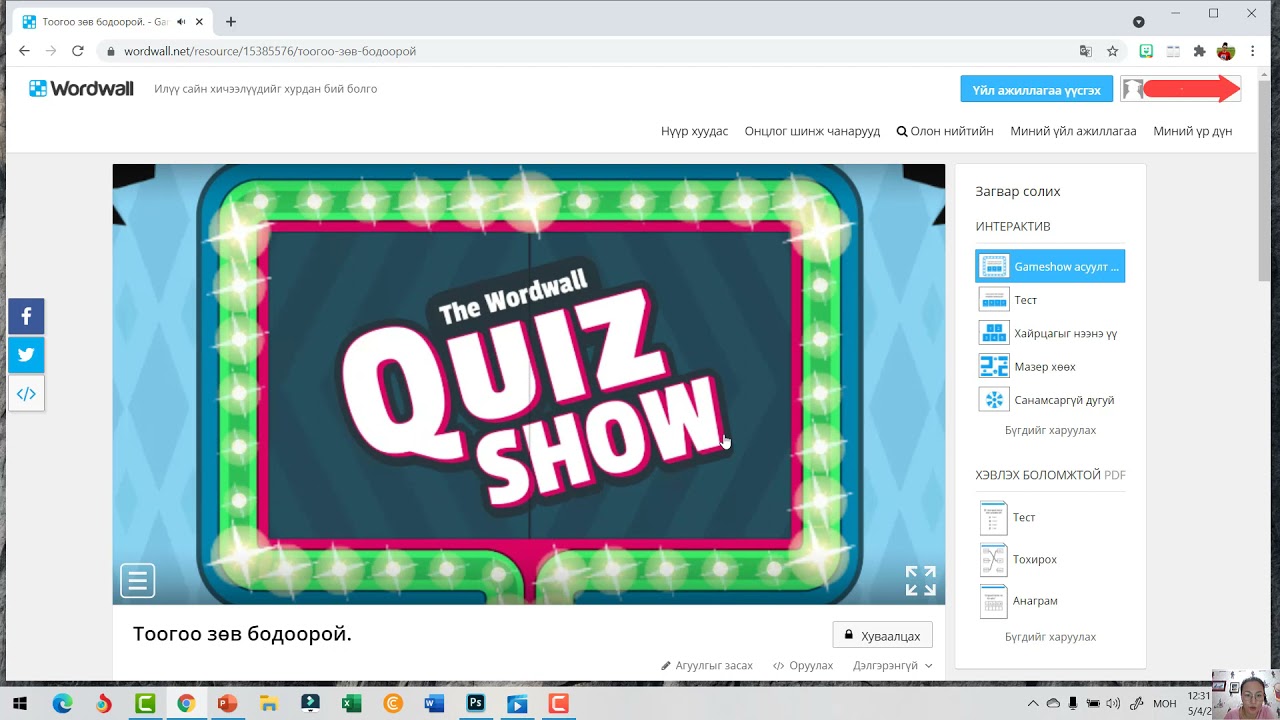The image size is (1280, 720).
Task: Open the game hamburger menu
Action: pos(138,580)
